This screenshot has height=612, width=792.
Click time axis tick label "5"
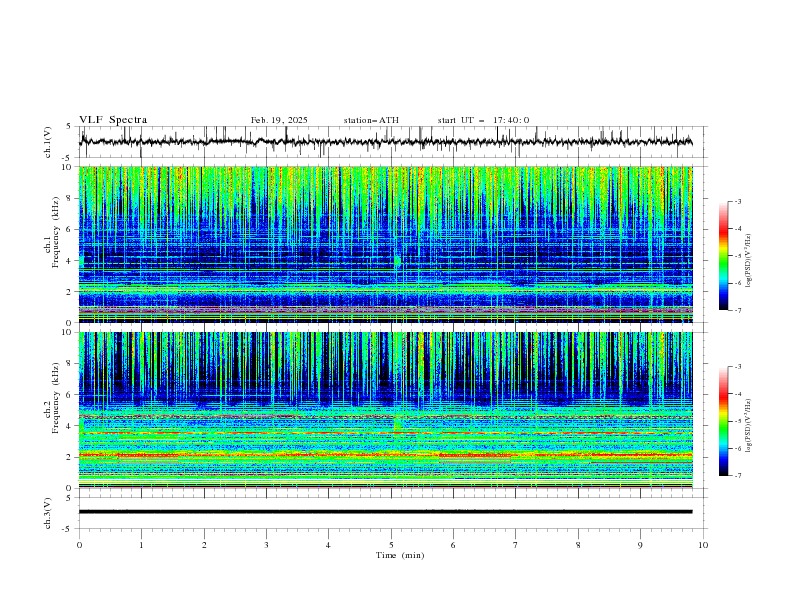pos(391,545)
